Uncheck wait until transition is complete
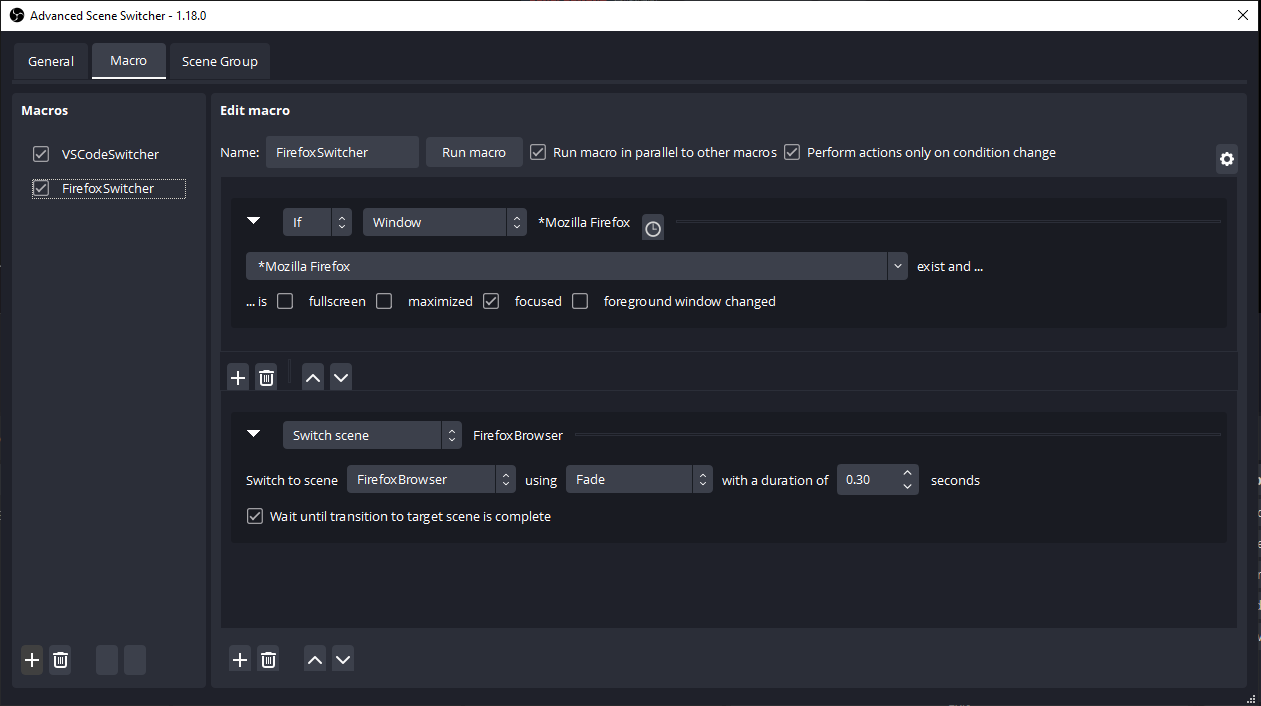Screen dimensions: 1261x706 (255, 516)
